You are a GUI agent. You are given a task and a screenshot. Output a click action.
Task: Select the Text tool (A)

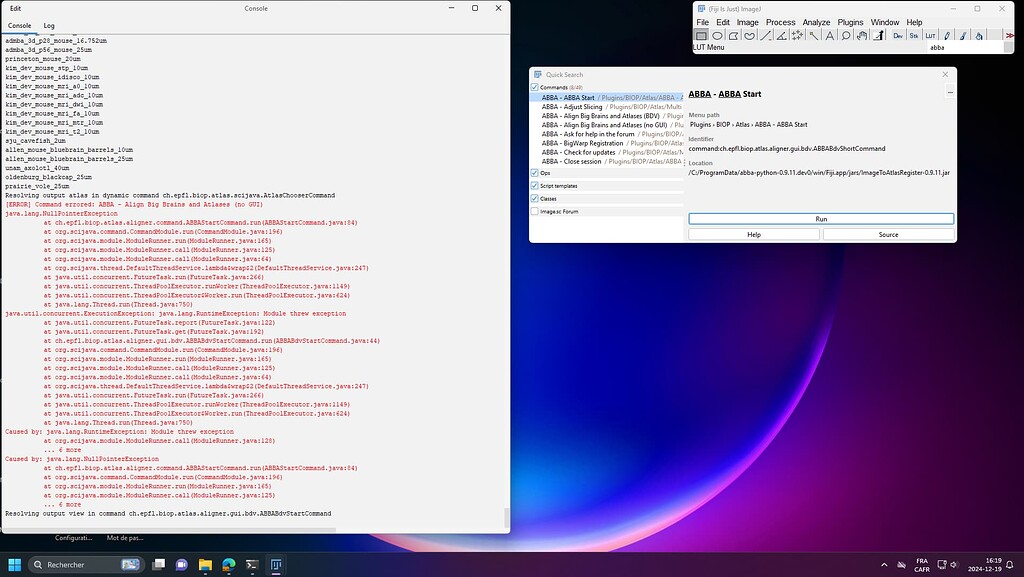coord(830,36)
